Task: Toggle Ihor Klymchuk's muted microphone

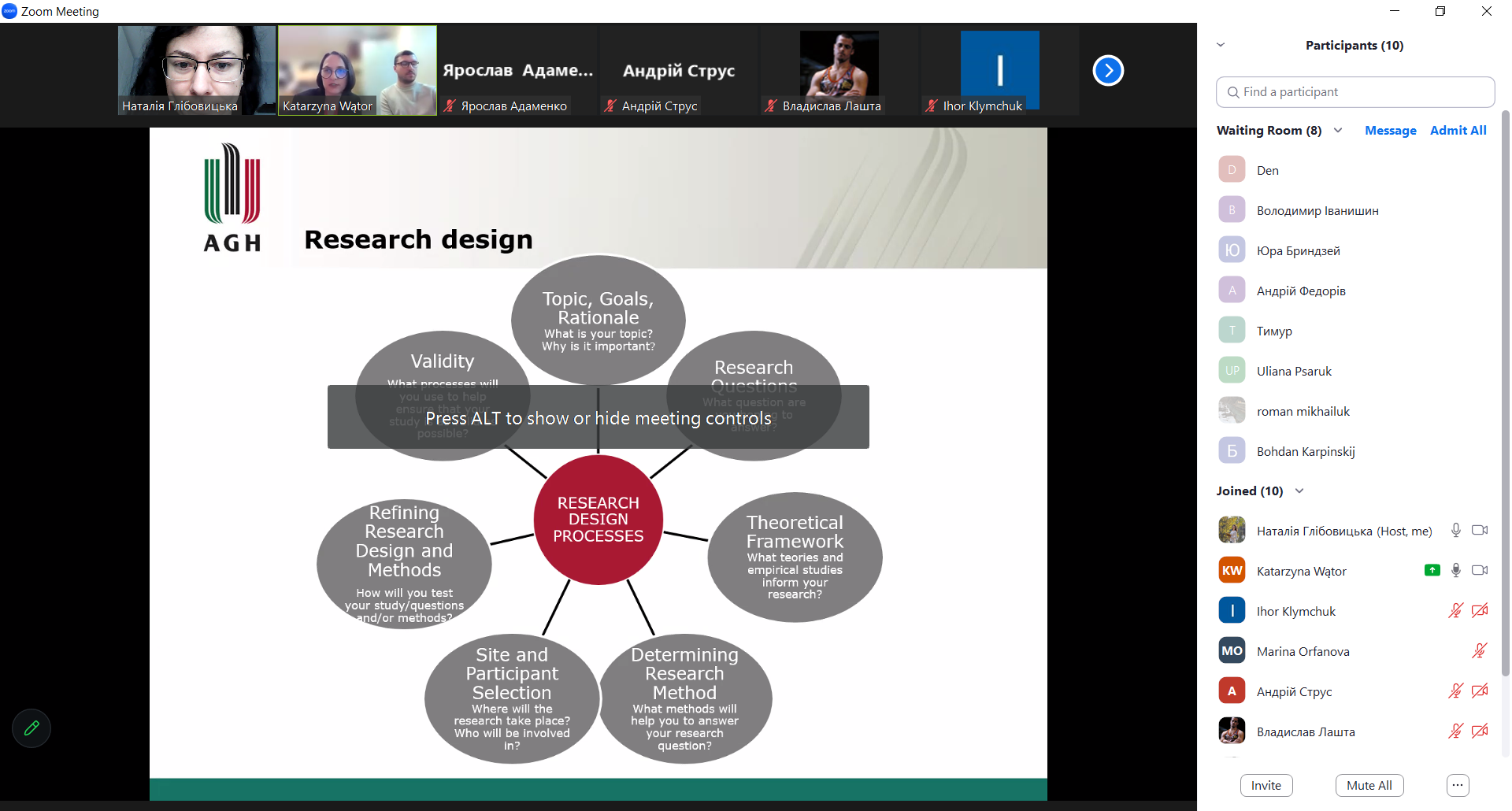Action: pos(1455,611)
